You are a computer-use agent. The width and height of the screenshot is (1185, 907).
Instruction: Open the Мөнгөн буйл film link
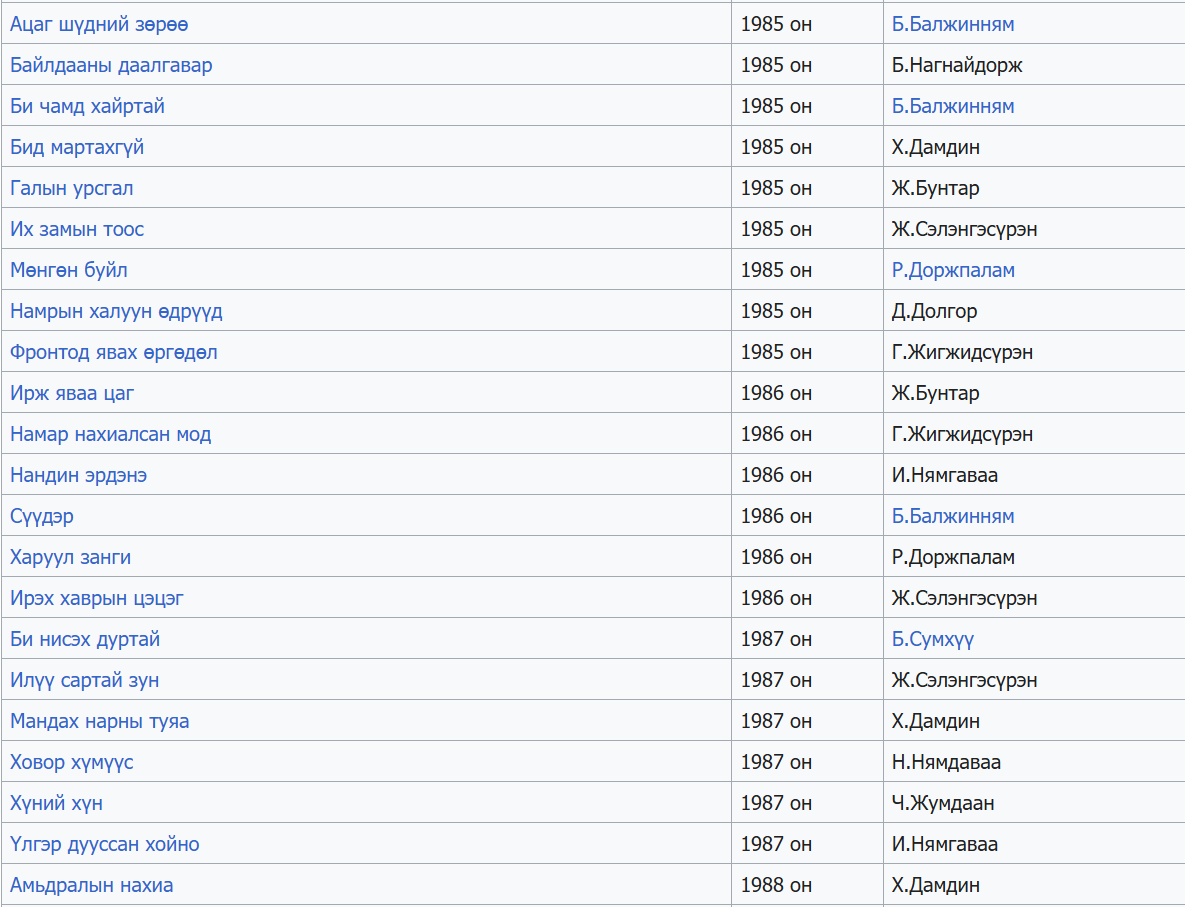69,270
